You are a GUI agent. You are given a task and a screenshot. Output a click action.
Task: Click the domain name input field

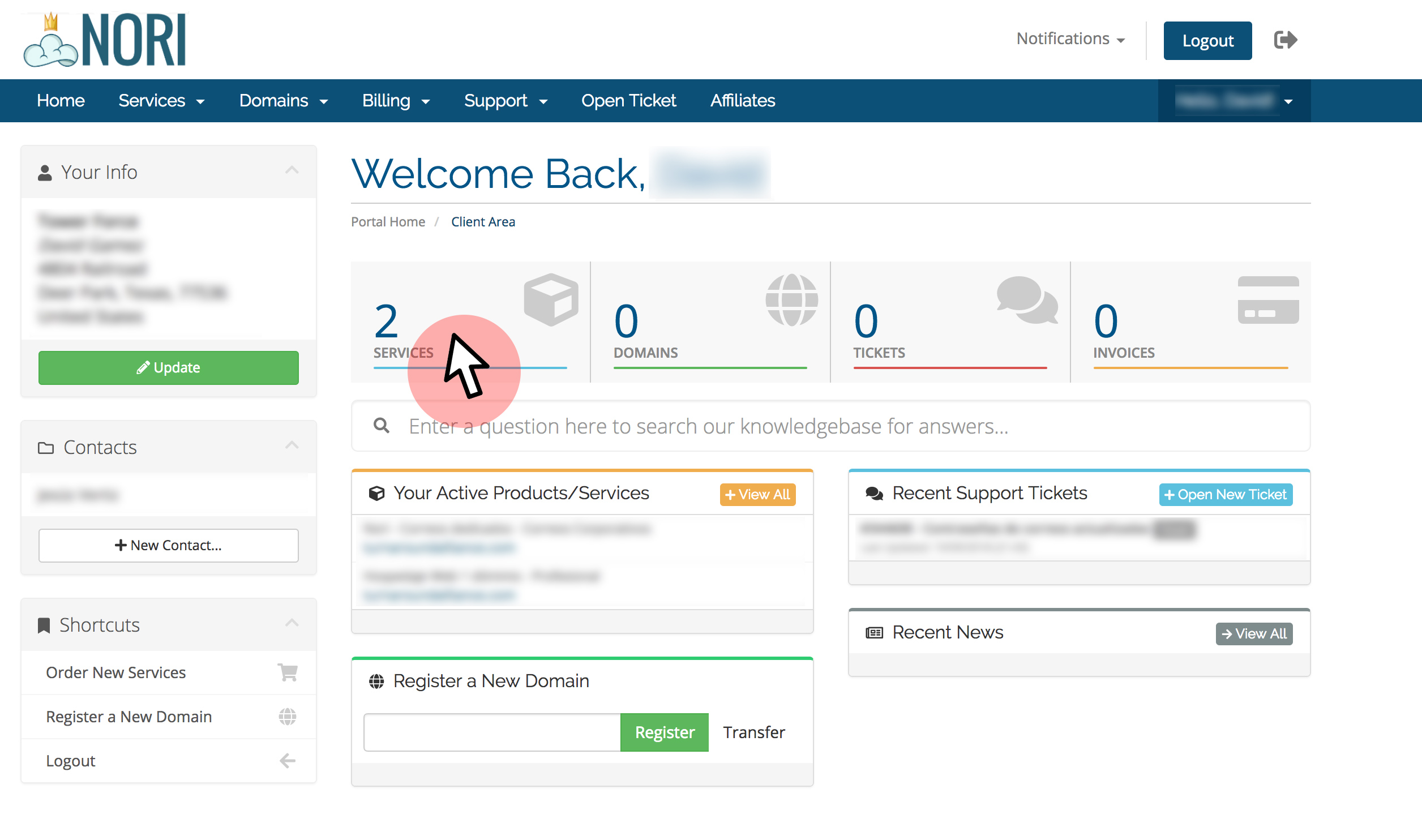click(492, 732)
